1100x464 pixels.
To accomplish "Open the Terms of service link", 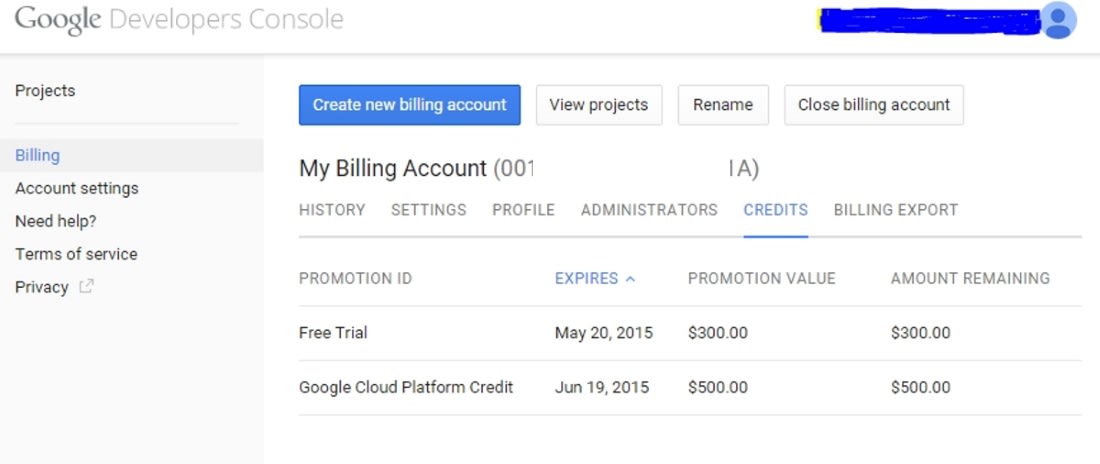I will click(x=76, y=254).
